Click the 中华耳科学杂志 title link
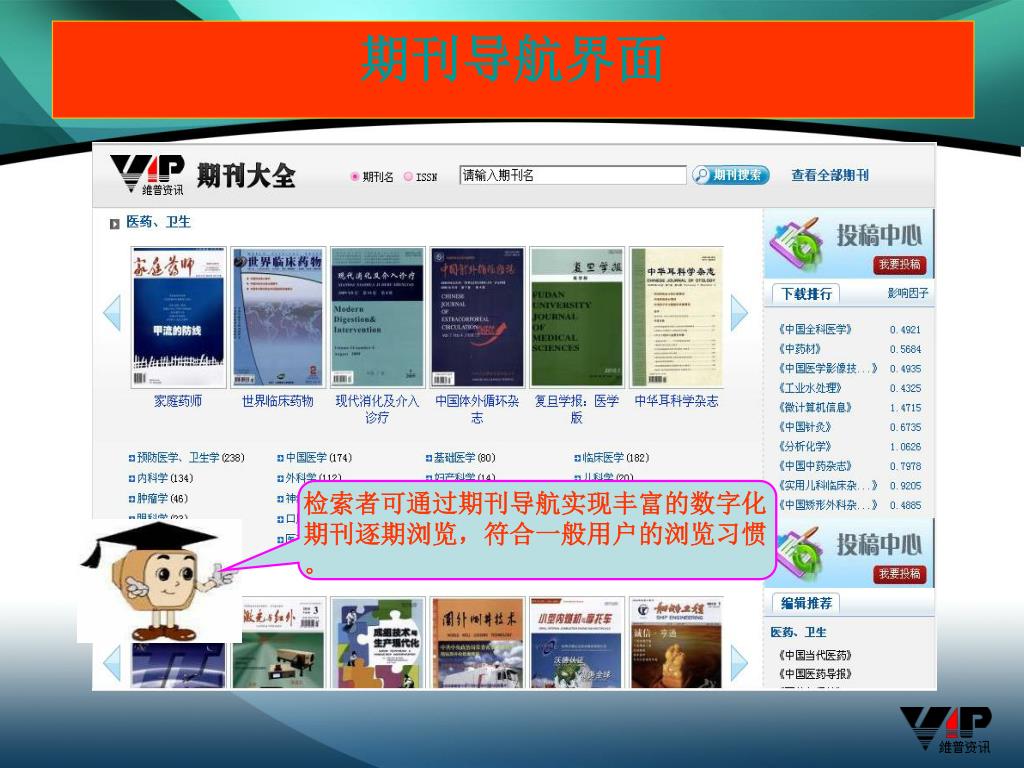This screenshot has width=1024, height=768. [677, 401]
